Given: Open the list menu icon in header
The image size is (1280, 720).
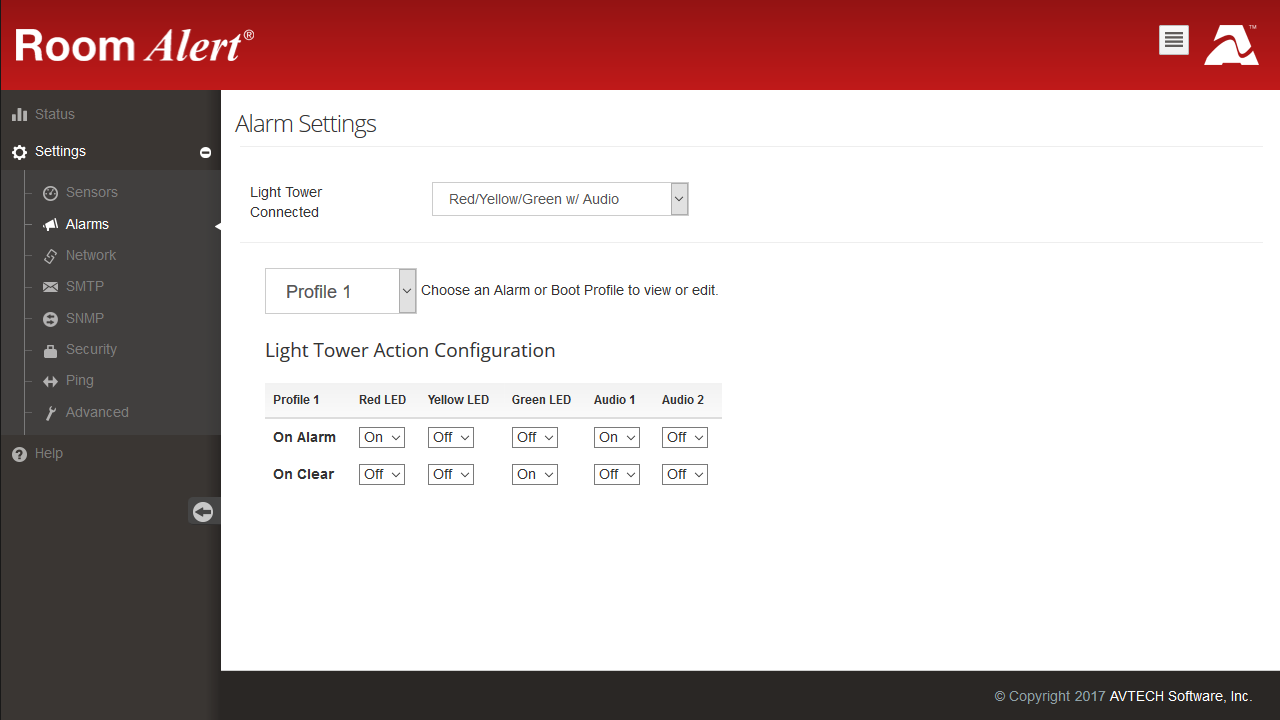Looking at the screenshot, I should coord(1174,40).
